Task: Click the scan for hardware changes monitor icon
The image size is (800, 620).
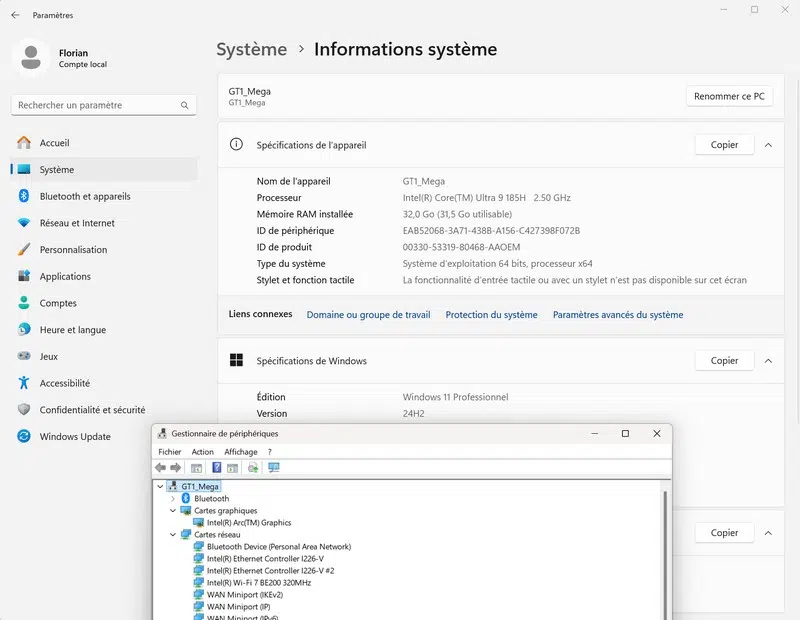Action: [274, 468]
